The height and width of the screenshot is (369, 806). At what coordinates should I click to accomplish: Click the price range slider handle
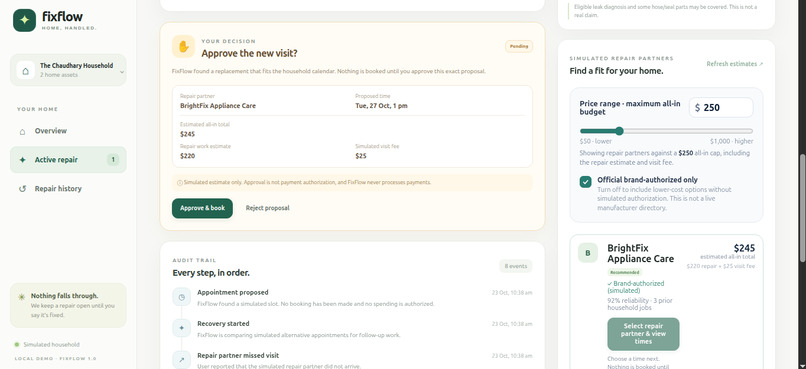pyautogui.click(x=619, y=131)
